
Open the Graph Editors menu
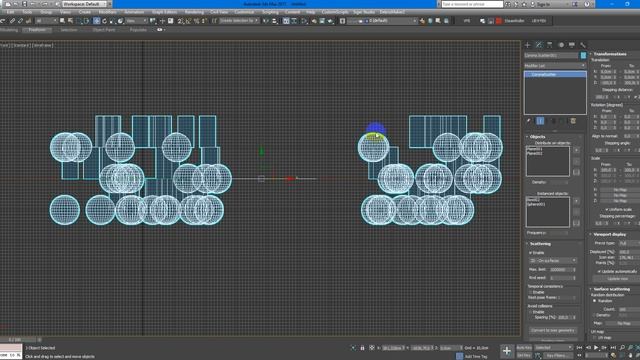coord(164,12)
